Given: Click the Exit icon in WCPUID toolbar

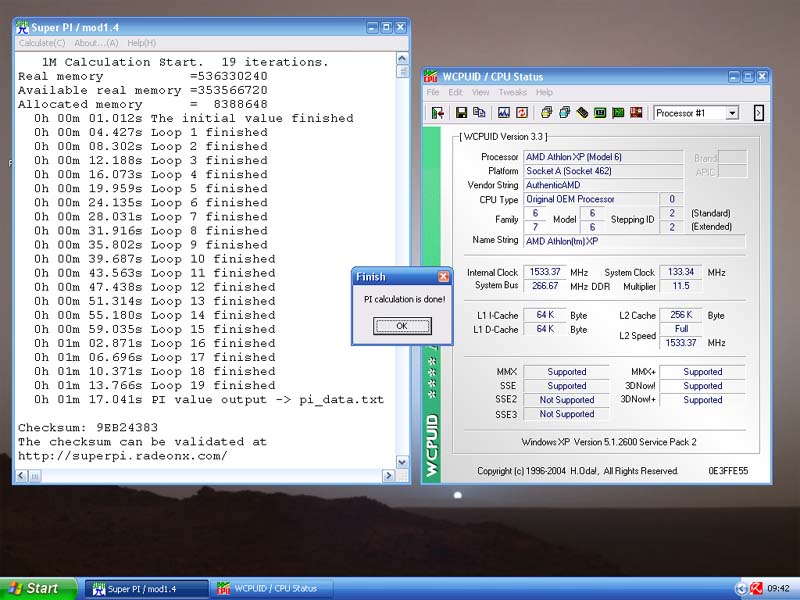Looking at the screenshot, I should [438, 113].
